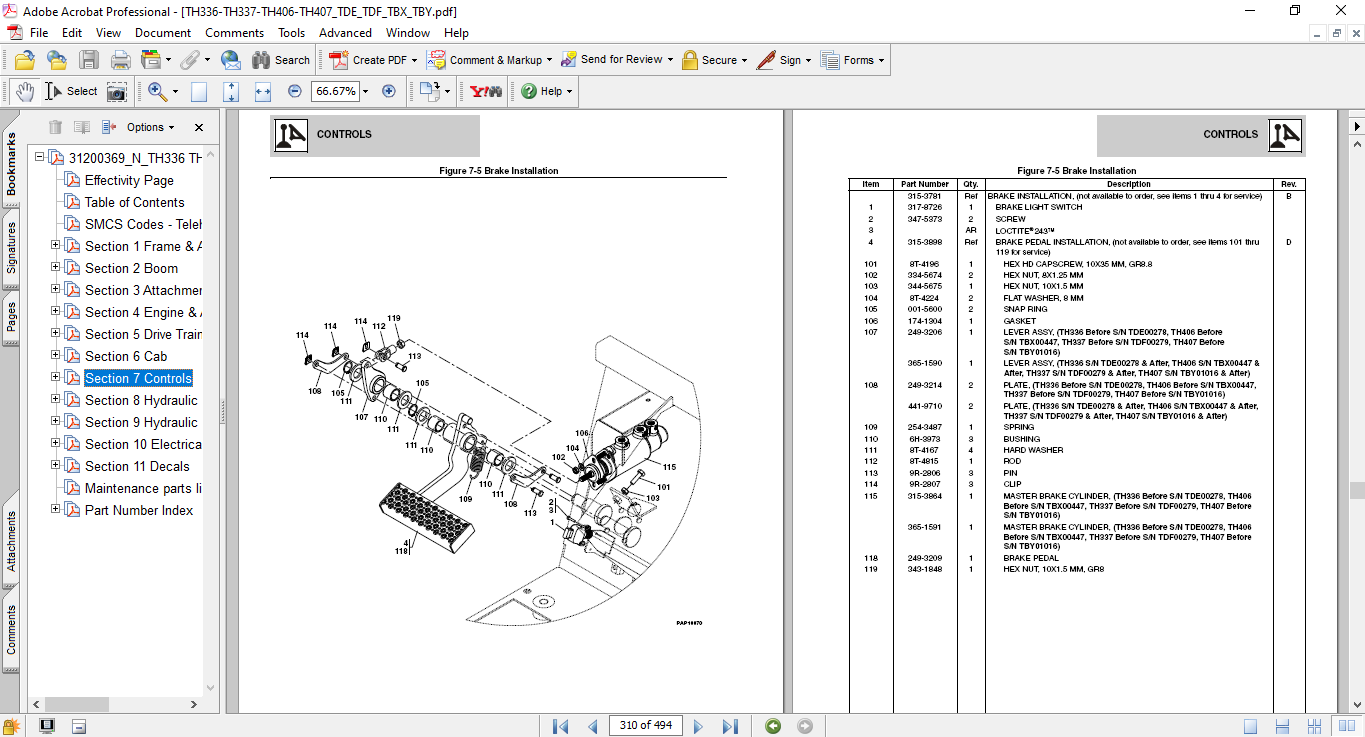Open the Table of Contents bookmark
1365x737 pixels.
click(134, 202)
